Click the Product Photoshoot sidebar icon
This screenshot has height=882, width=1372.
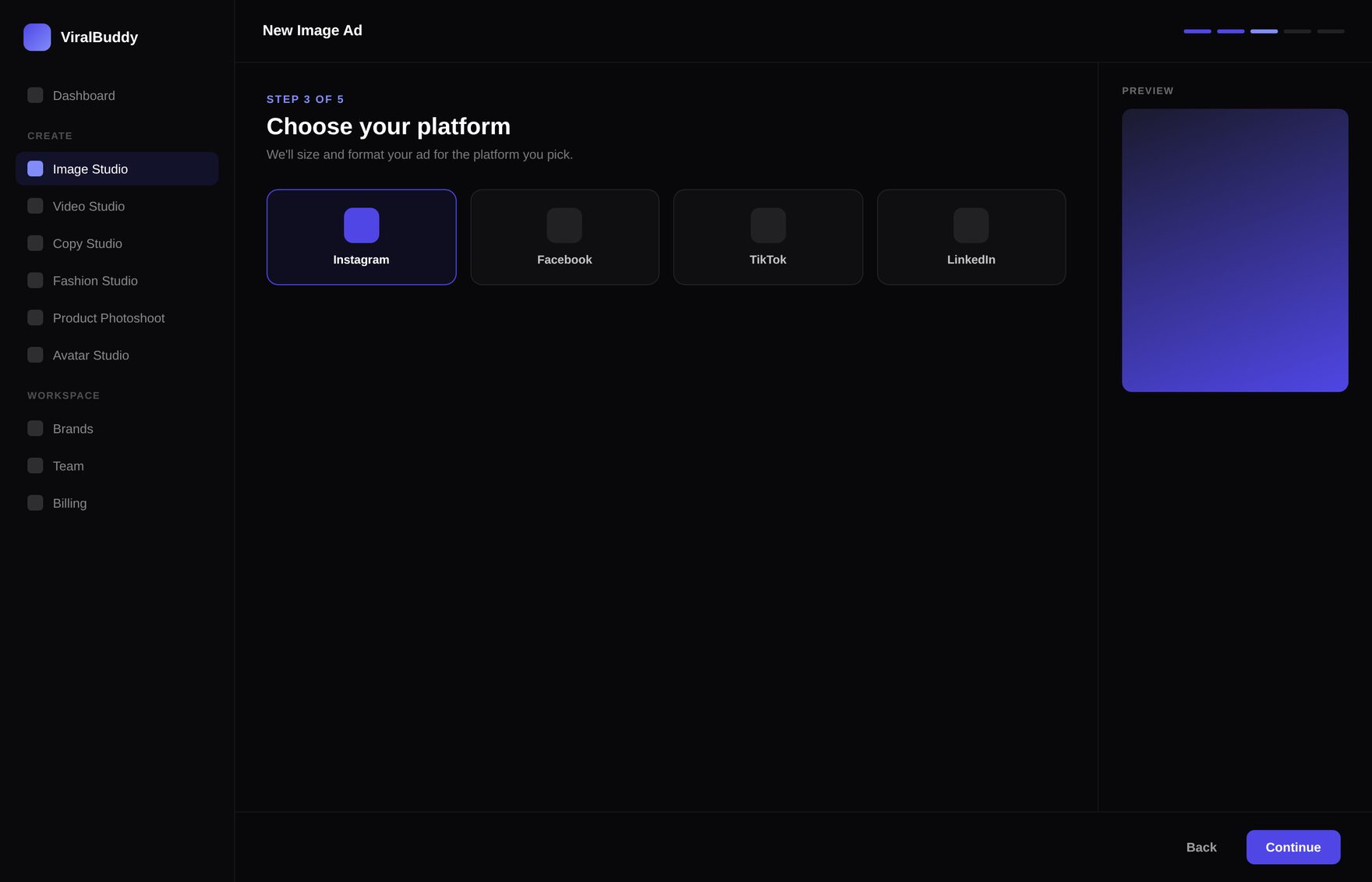(35, 317)
